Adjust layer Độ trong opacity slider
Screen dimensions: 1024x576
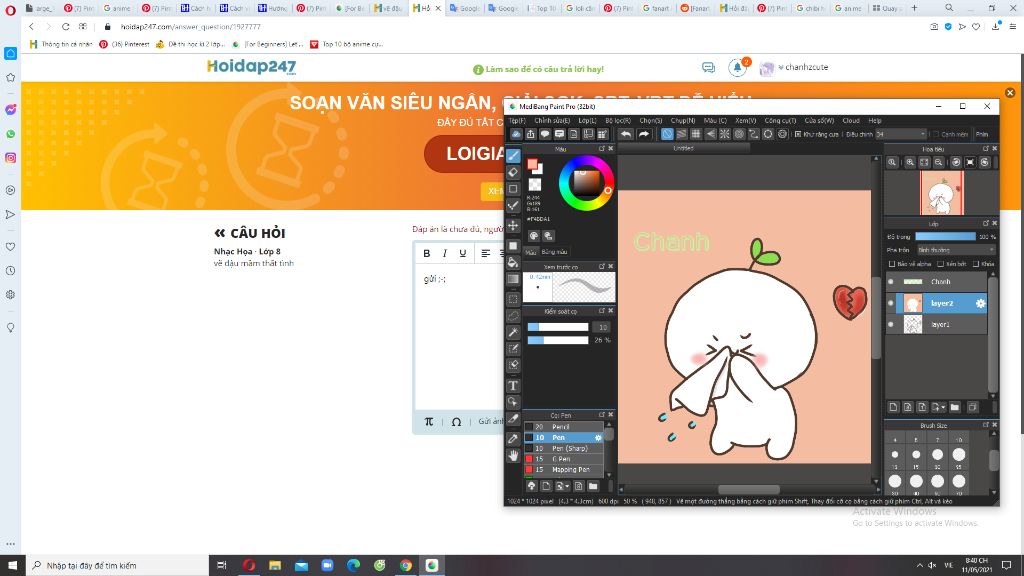pyautogui.click(x=946, y=236)
